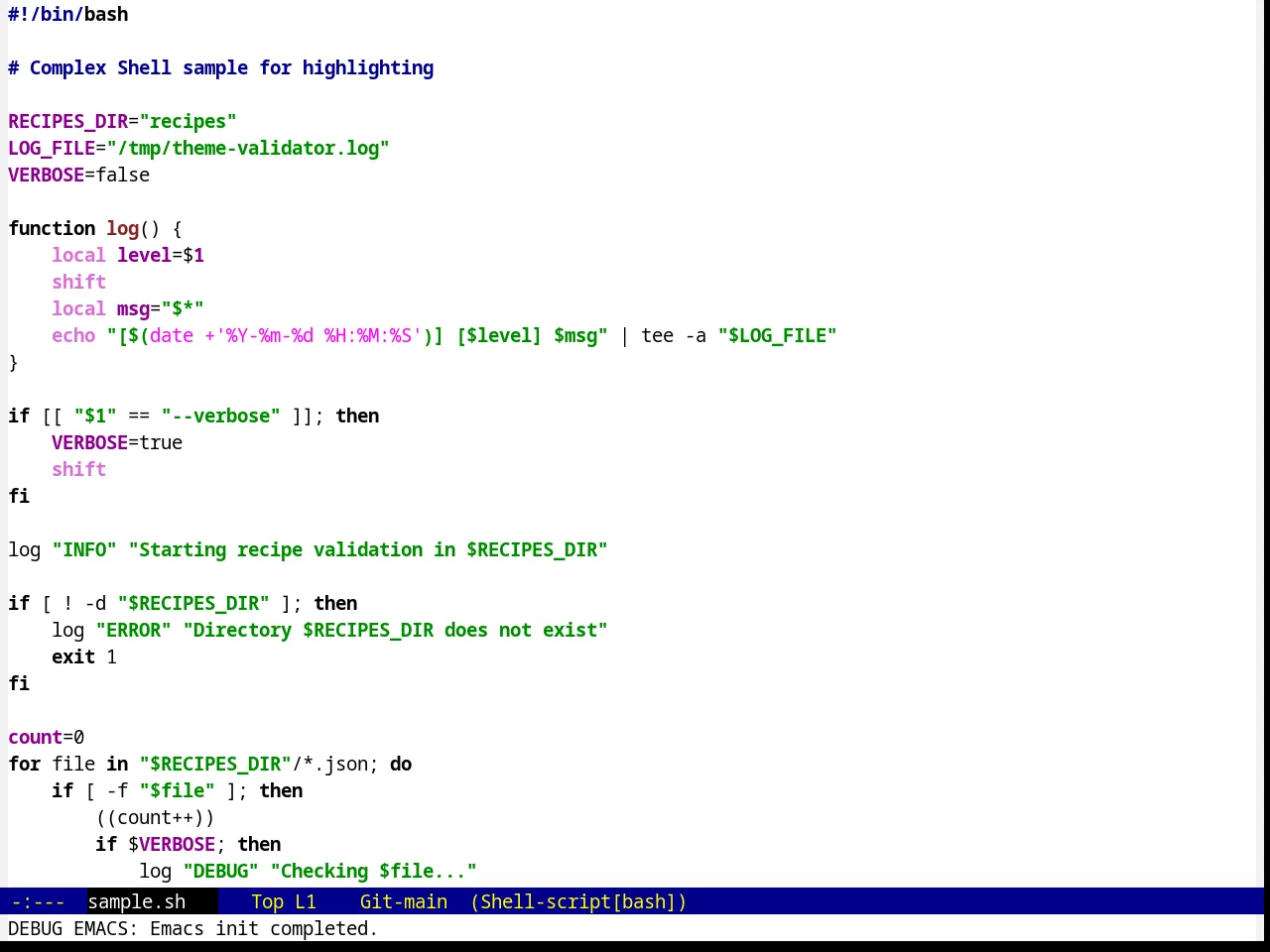This screenshot has height=952, width=1270.
Task: Click 'local level=$1' line
Action: click(x=128, y=255)
